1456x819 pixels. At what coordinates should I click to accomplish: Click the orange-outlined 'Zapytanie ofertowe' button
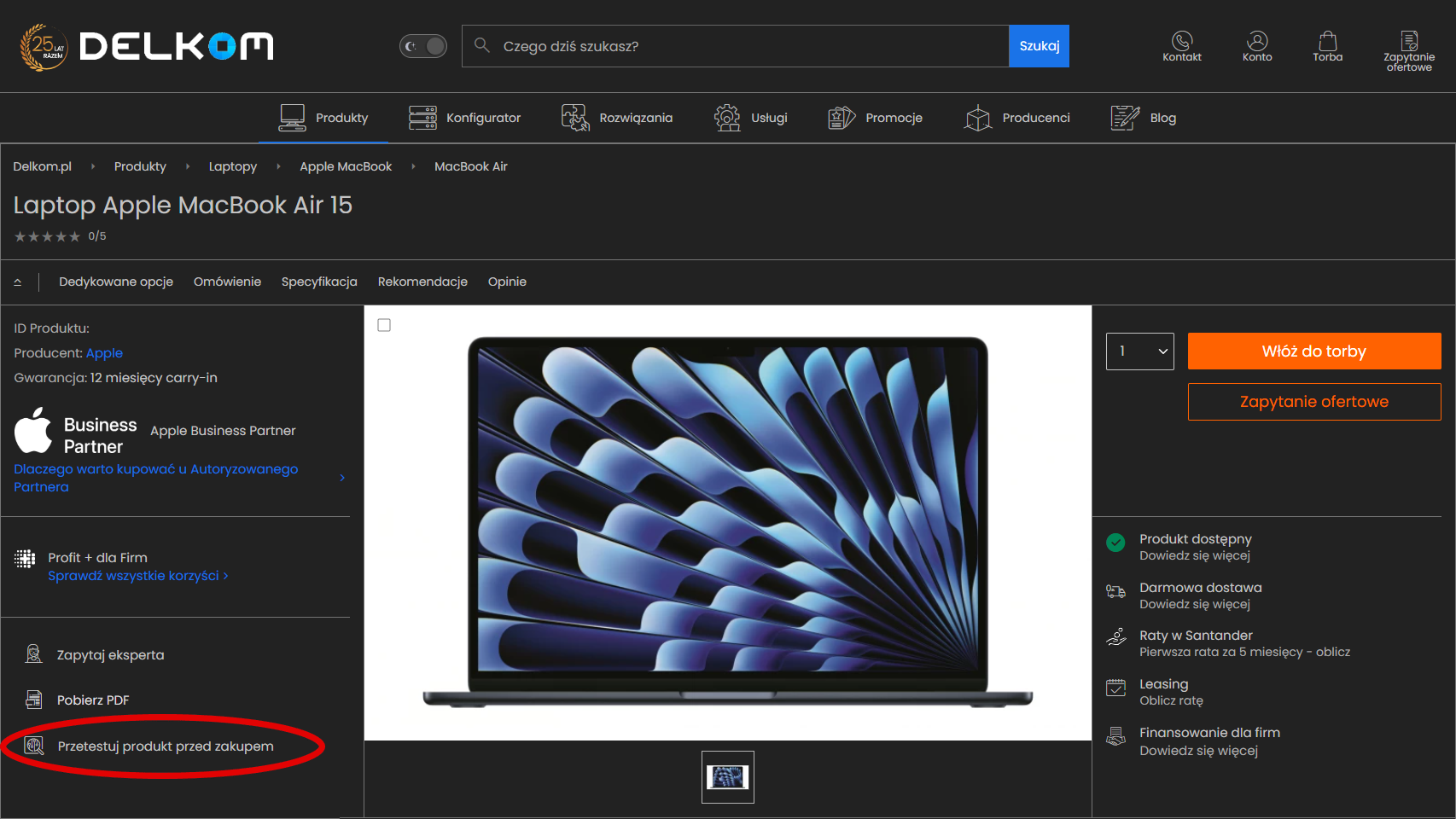1314,402
